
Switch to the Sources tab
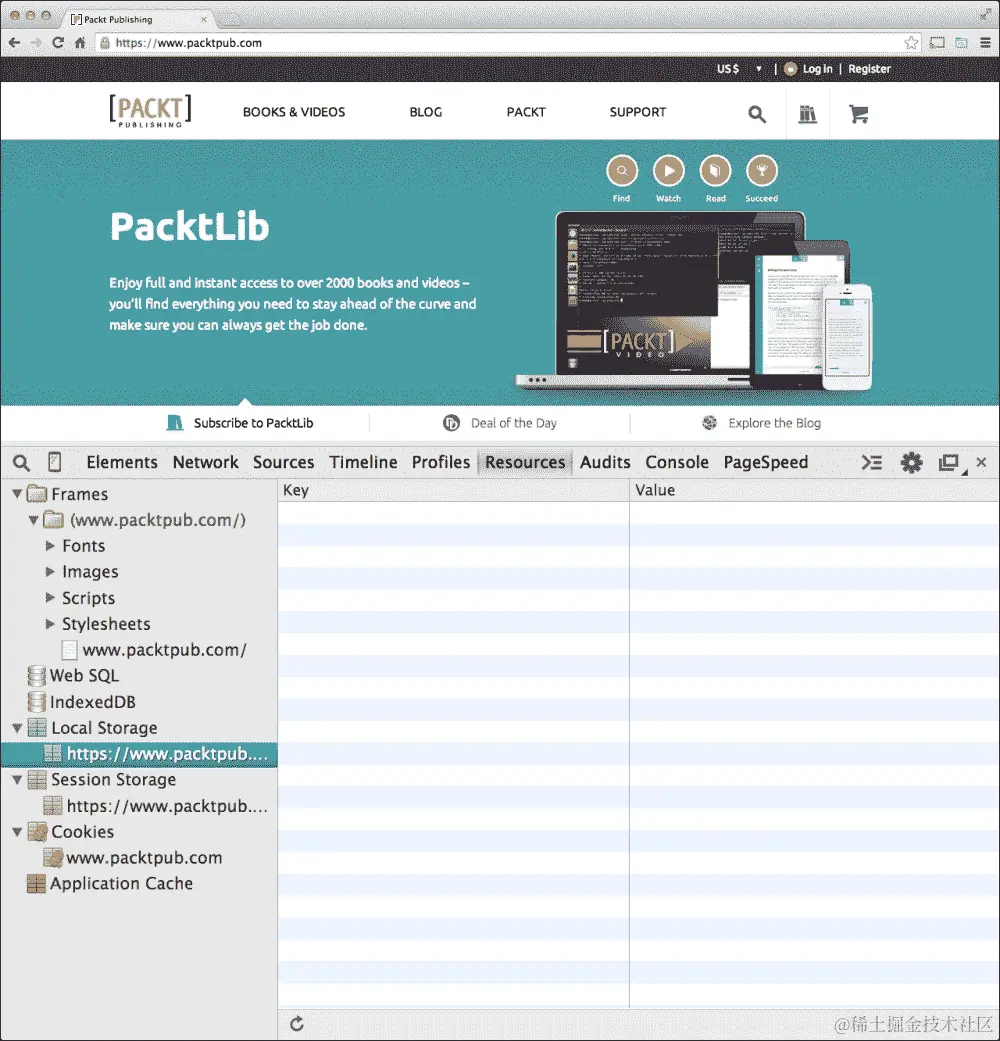pos(284,462)
